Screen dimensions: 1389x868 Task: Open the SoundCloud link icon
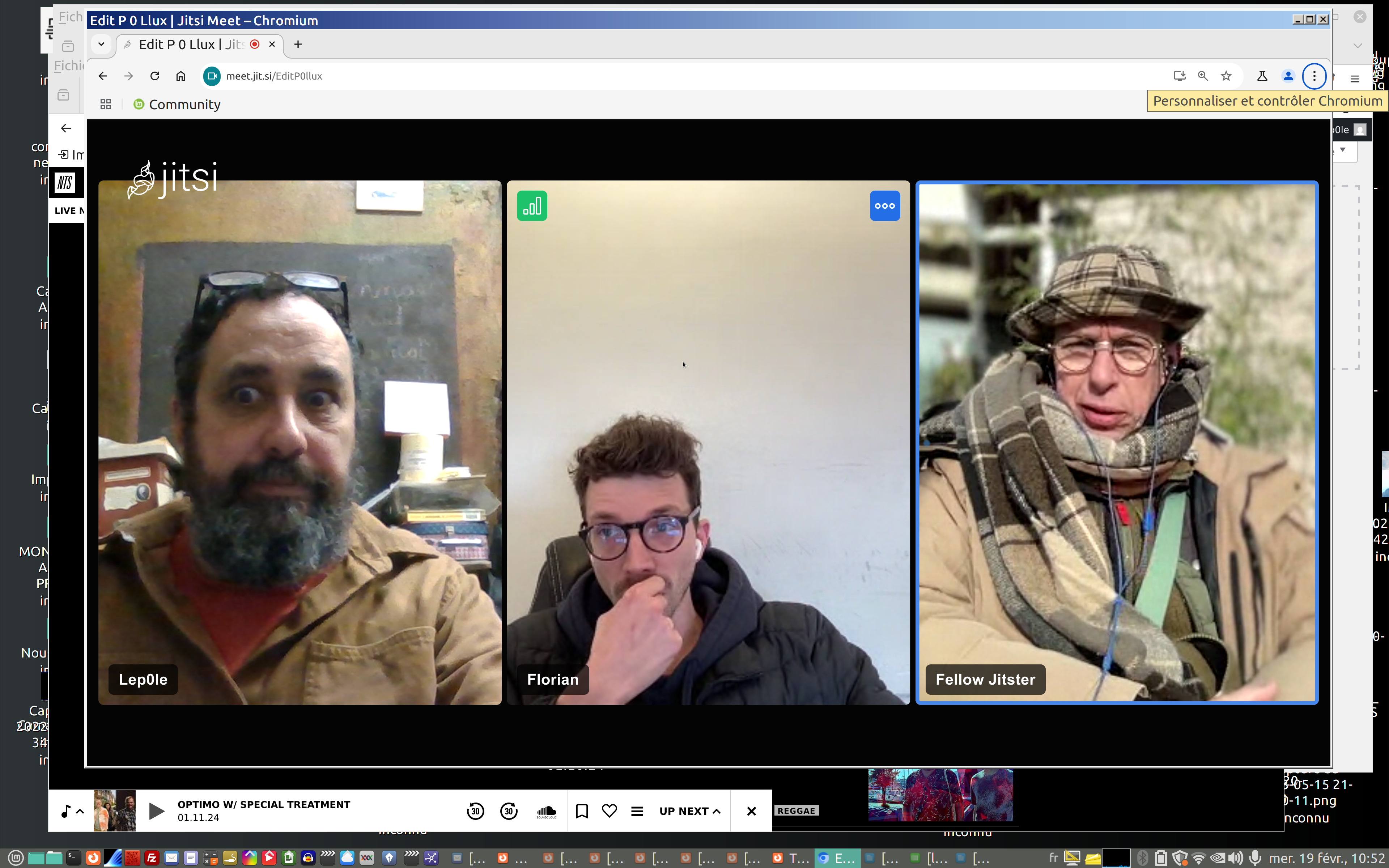pos(546,810)
